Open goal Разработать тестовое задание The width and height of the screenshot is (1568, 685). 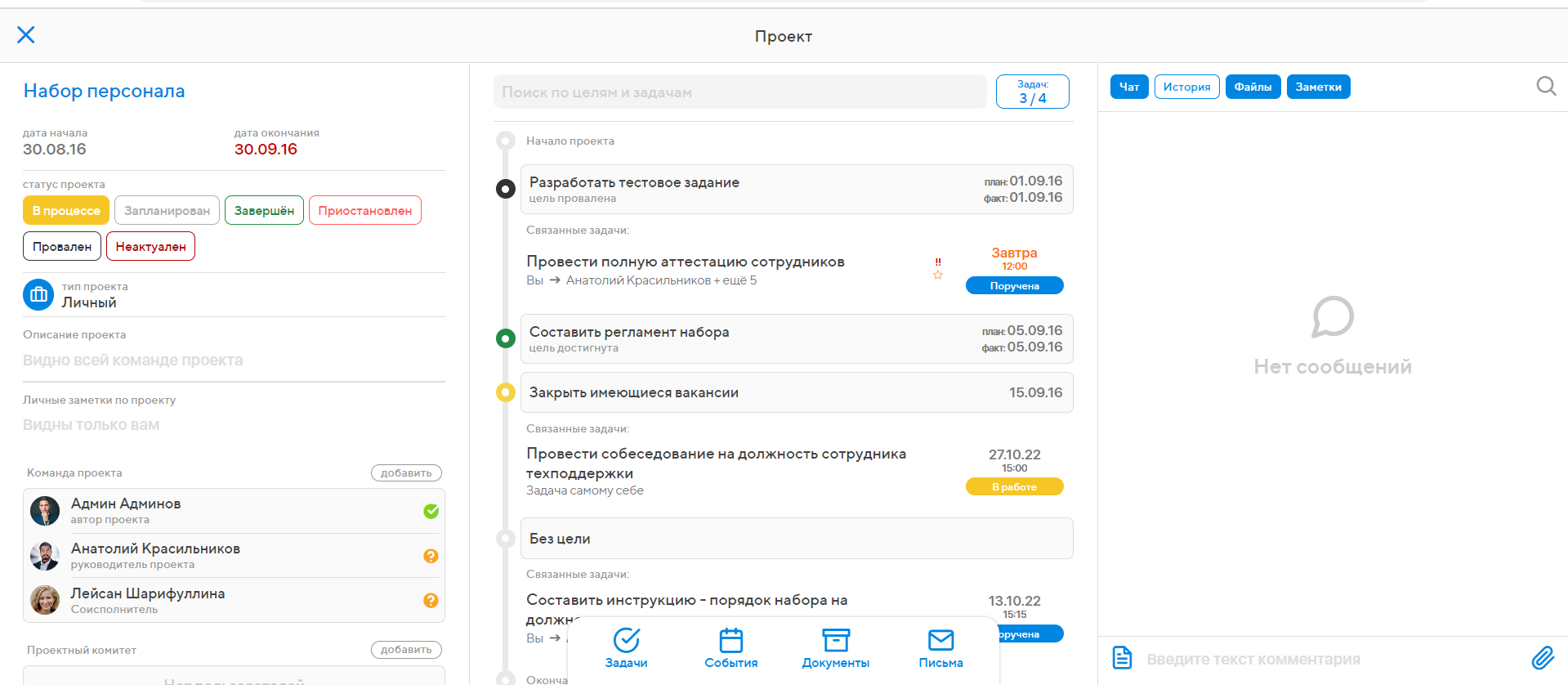pos(797,189)
